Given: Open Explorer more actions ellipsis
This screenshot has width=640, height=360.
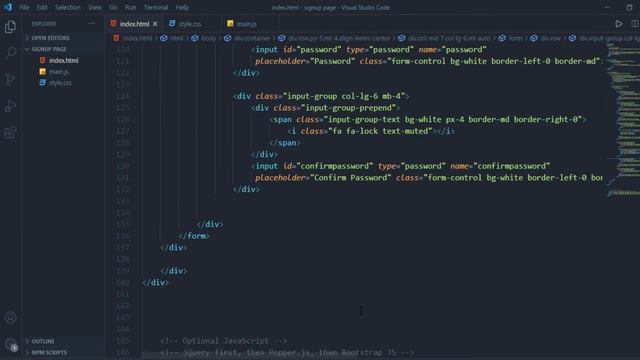Looking at the screenshot, I should 91,24.
